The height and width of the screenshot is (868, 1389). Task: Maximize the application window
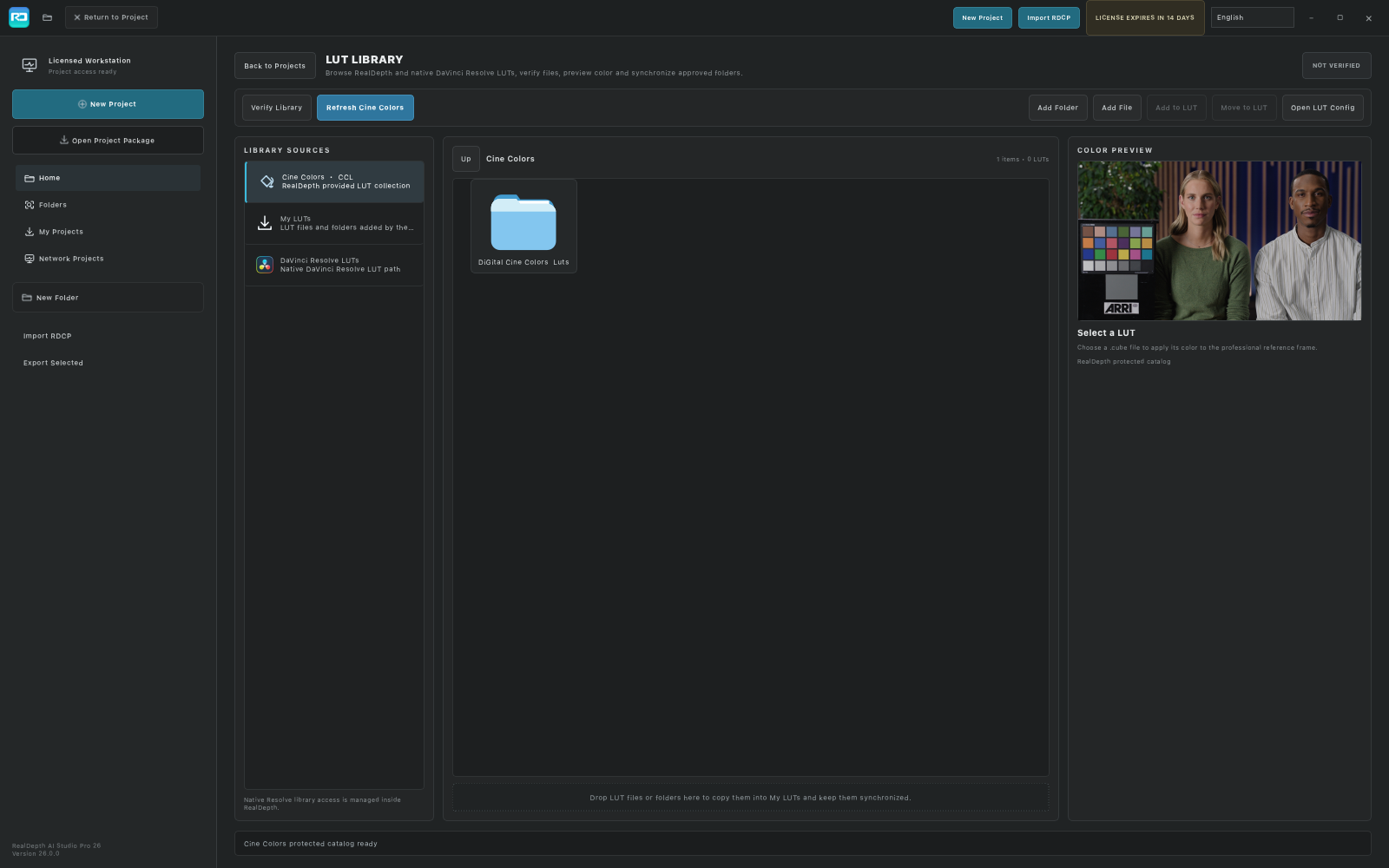pos(1340,17)
